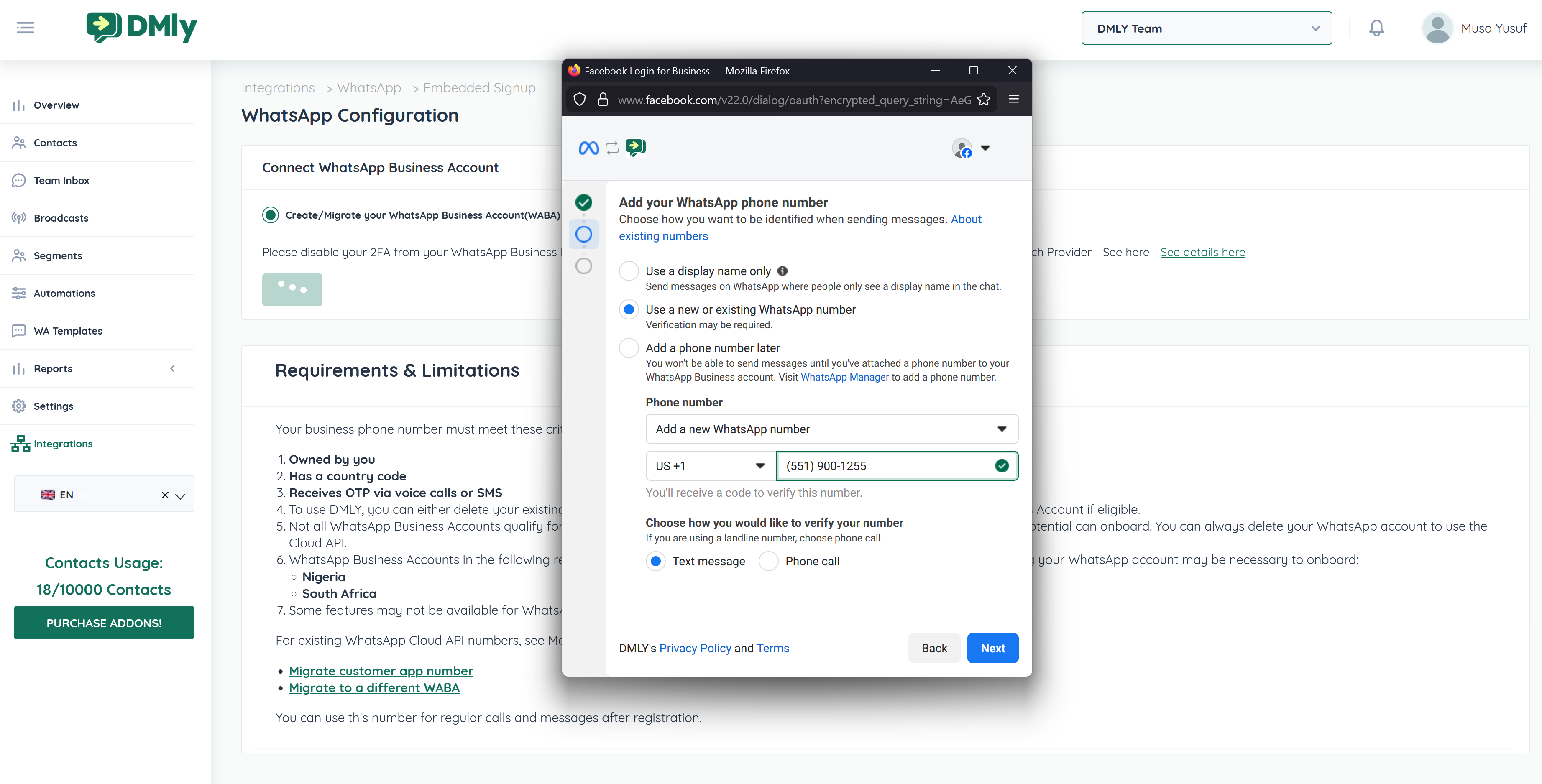Click the display name info icon
1542x784 pixels.
pyautogui.click(x=783, y=271)
